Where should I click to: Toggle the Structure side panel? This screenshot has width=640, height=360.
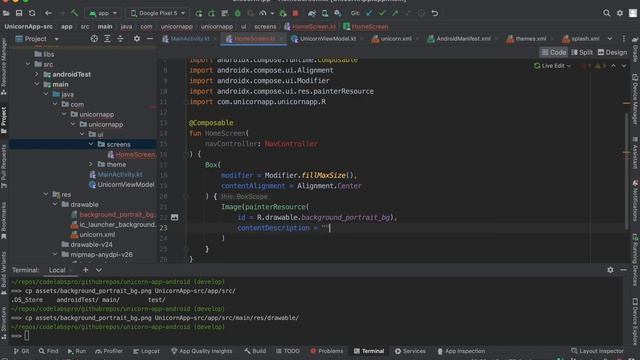pyautogui.click(x=4, y=323)
